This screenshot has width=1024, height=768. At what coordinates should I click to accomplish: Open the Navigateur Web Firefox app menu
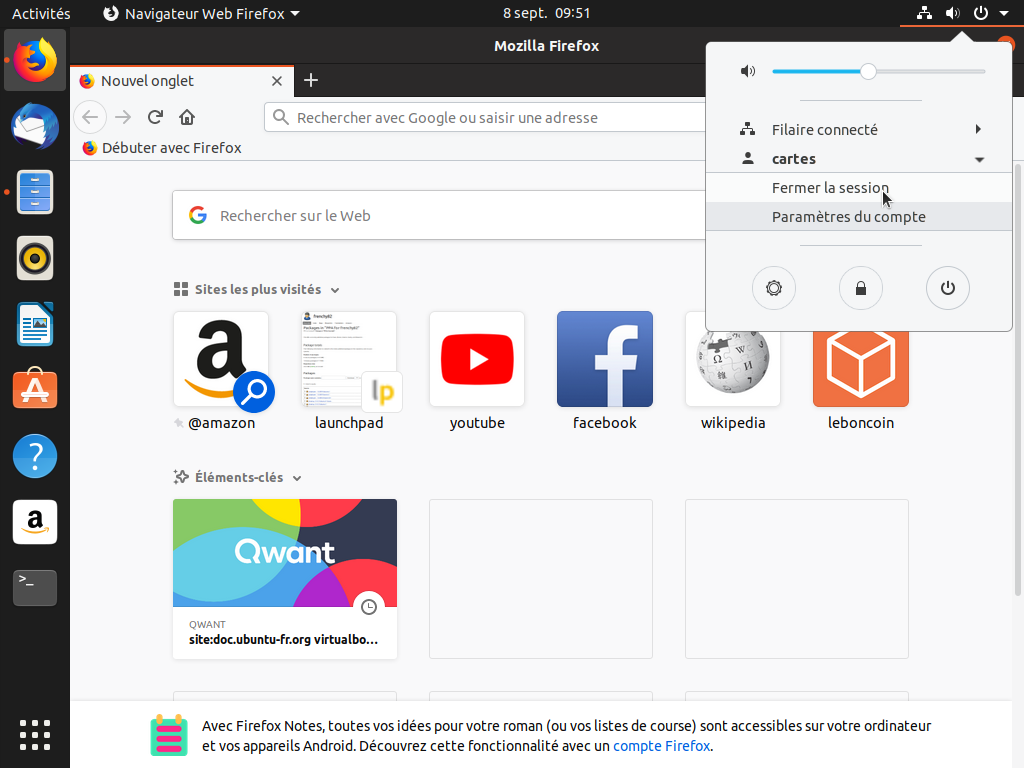tap(202, 13)
